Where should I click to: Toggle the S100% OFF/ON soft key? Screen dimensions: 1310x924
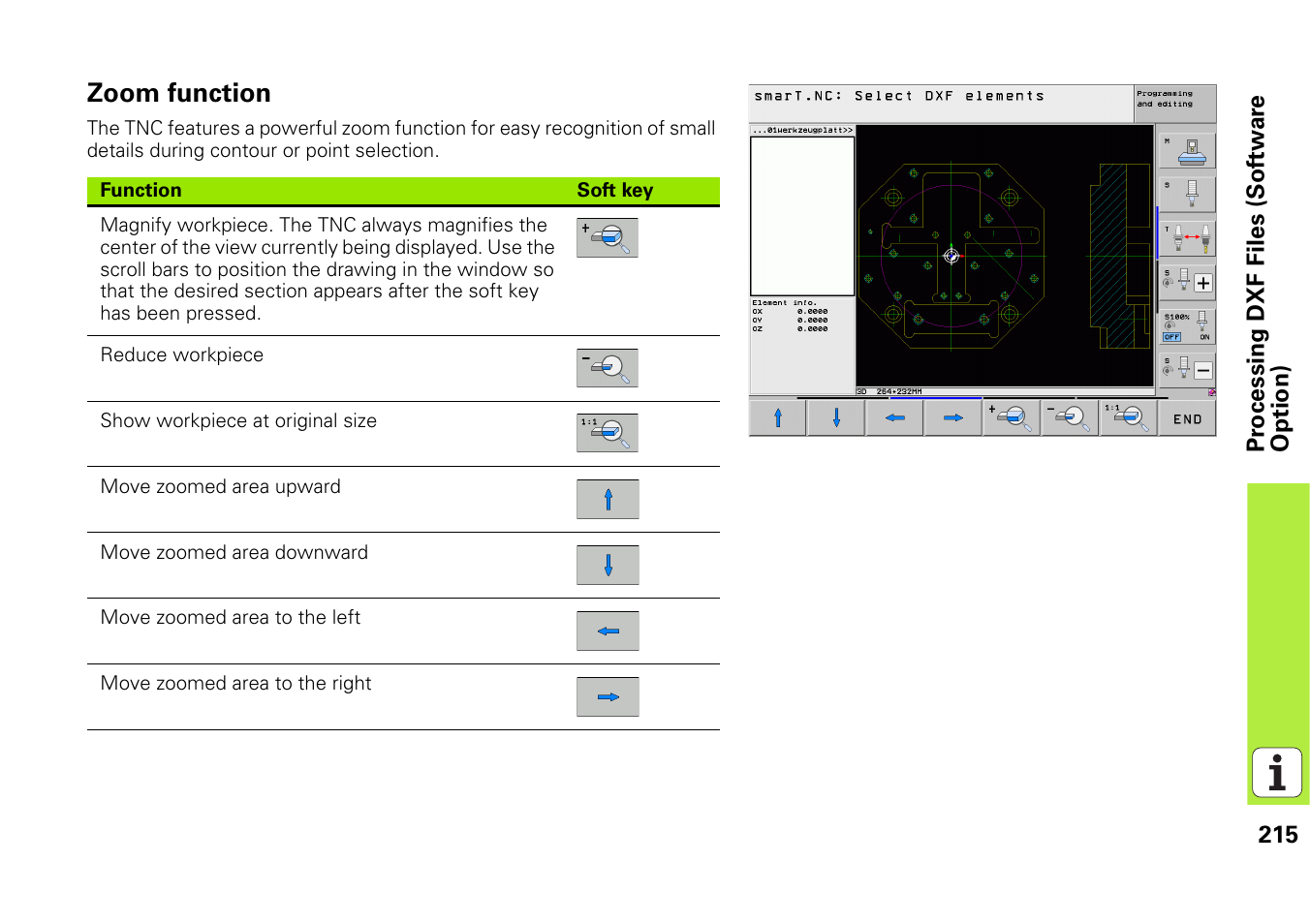point(1188,326)
